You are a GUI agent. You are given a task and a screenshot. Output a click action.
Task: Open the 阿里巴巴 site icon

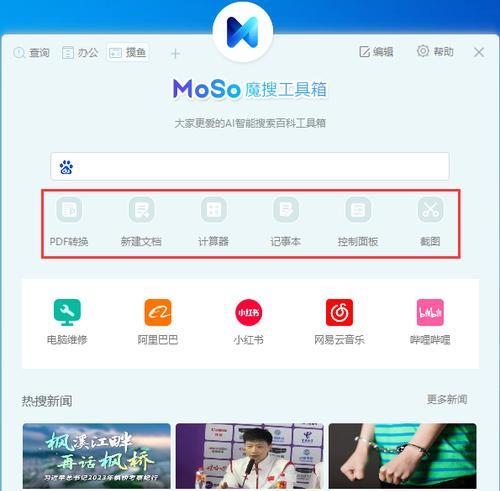158,312
